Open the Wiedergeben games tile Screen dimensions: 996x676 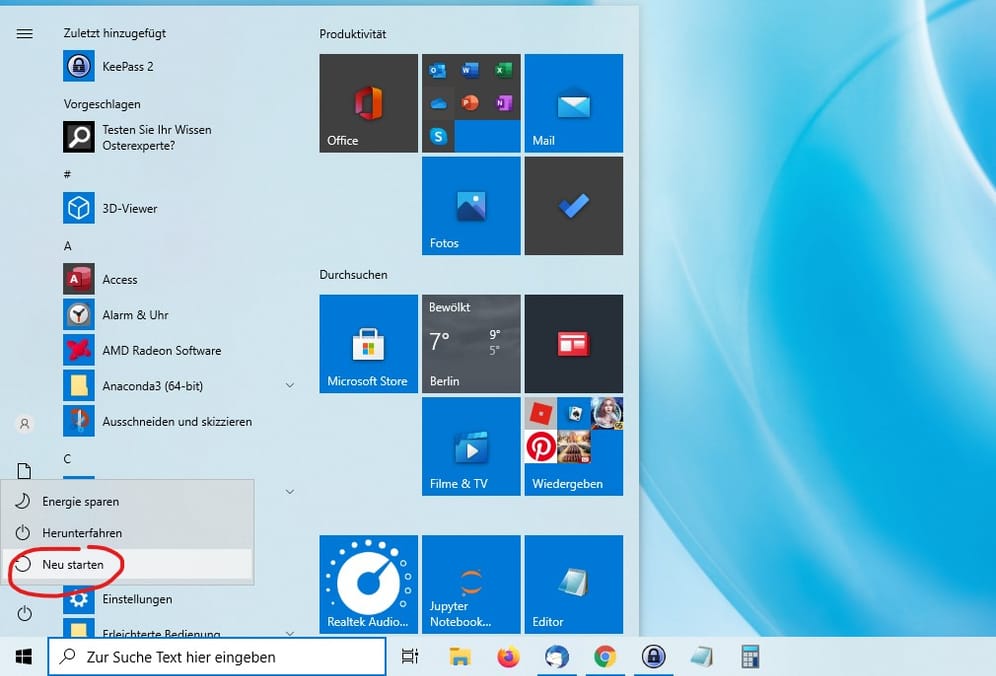coord(574,446)
